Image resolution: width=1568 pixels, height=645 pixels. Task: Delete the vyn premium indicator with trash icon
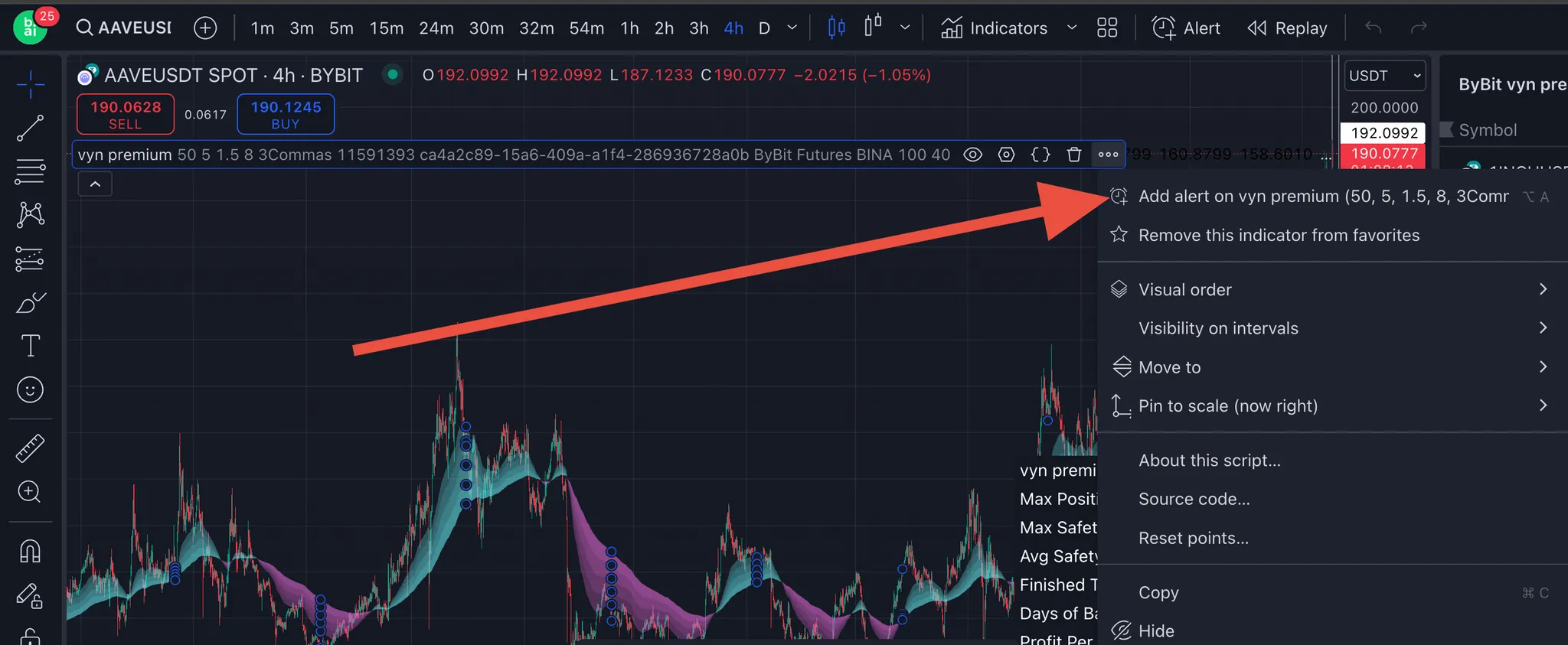(1073, 155)
